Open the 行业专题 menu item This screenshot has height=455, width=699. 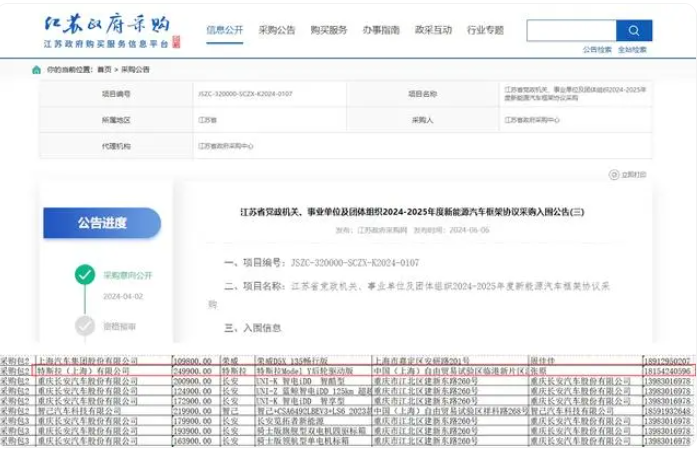485,30
